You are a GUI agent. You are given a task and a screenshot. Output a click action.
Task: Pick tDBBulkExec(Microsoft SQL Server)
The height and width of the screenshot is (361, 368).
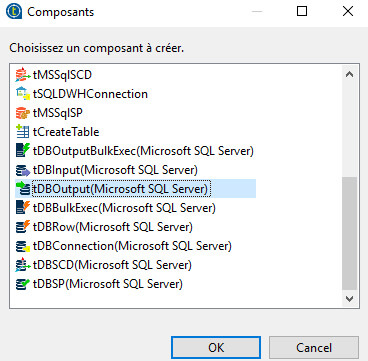(x=124, y=208)
